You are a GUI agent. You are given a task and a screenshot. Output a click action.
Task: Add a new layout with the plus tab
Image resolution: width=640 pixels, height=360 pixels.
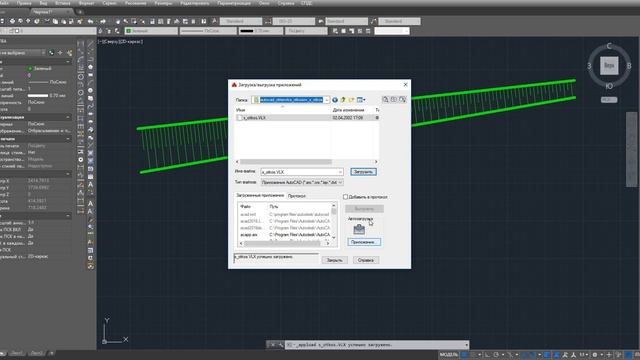pyautogui.click(x=51, y=353)
